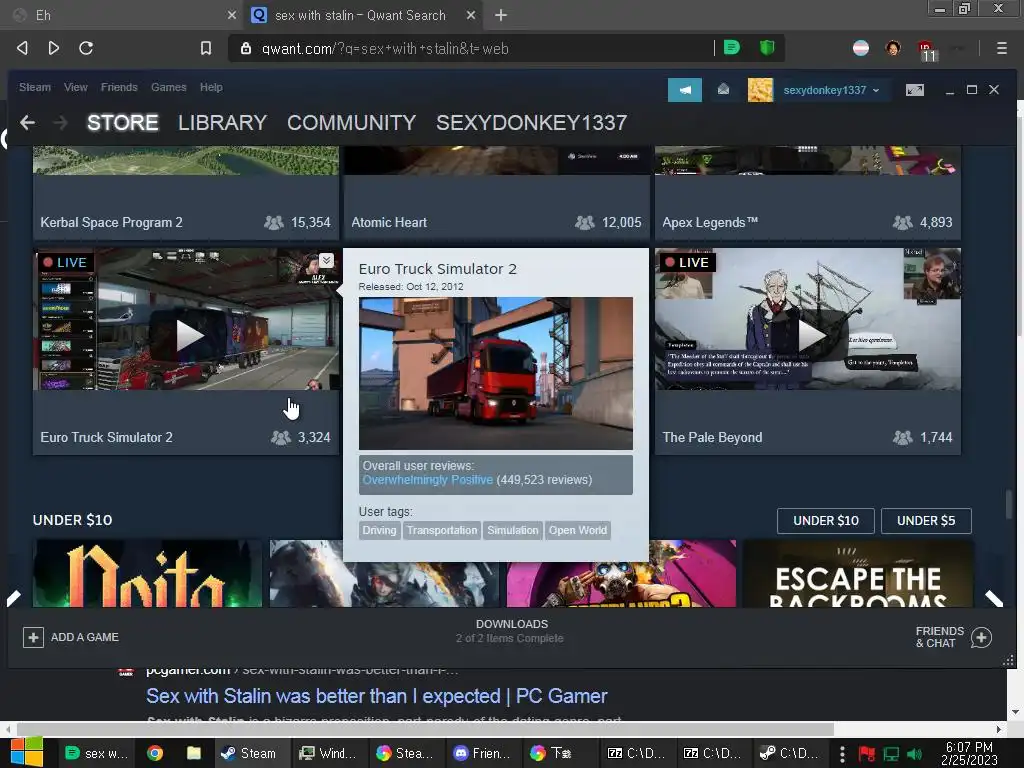Show previous carousel items with left arrow
The width and height of the screenshot is (1024, 768).
tap(14, 598)
